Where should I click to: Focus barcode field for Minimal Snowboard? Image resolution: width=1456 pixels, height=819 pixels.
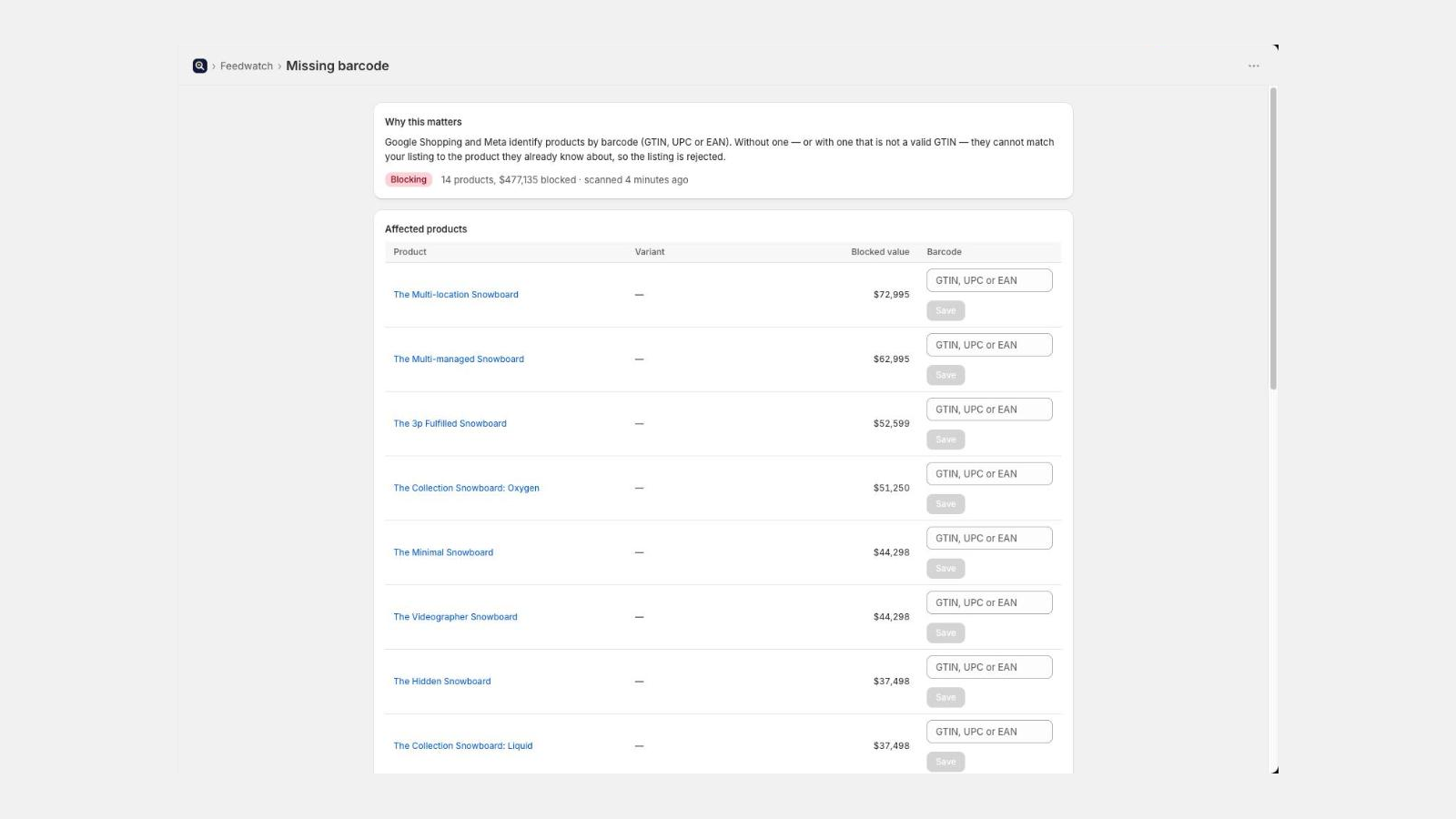[989, 538]
